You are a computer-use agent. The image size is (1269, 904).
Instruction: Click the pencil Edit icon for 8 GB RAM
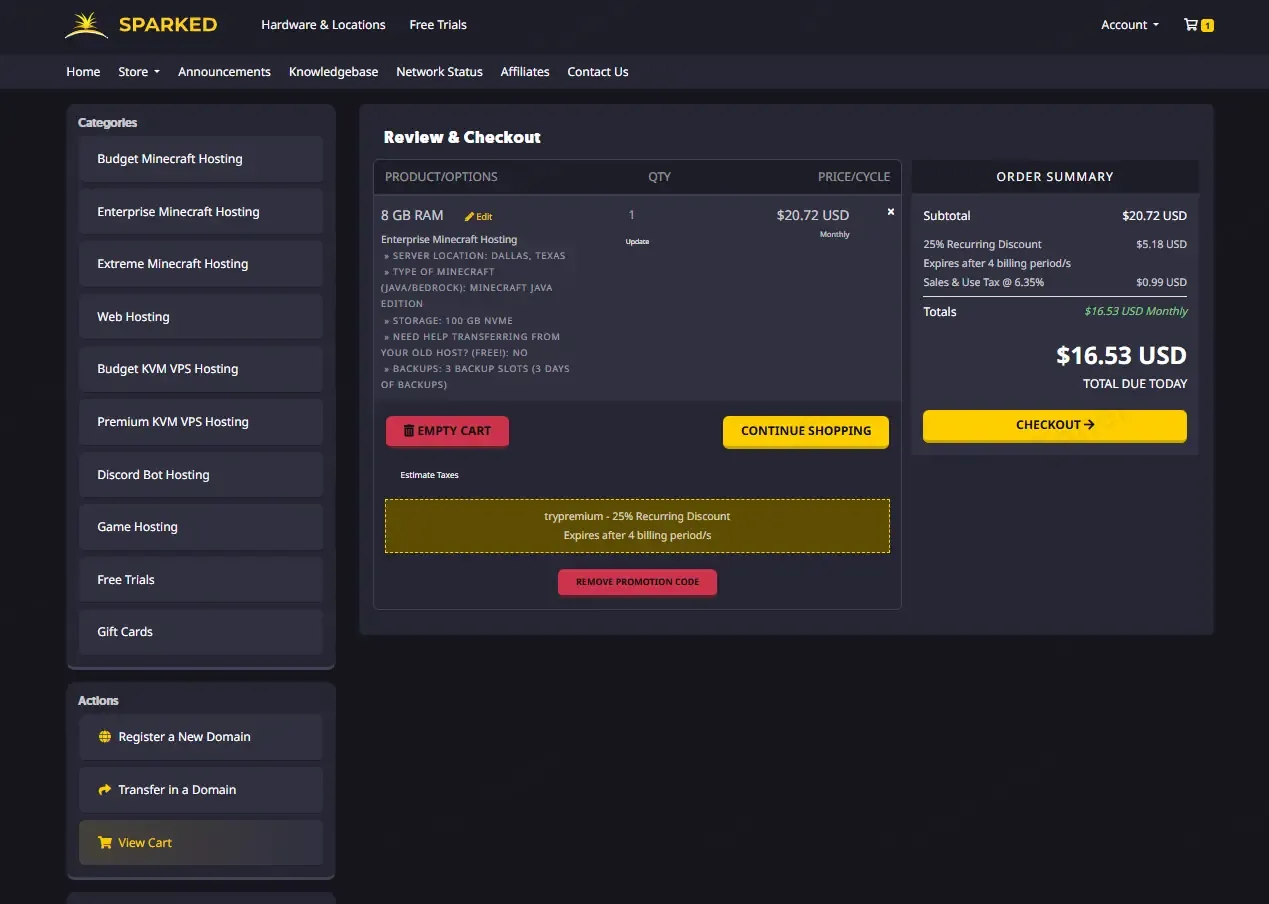click(x=479, y=216)
